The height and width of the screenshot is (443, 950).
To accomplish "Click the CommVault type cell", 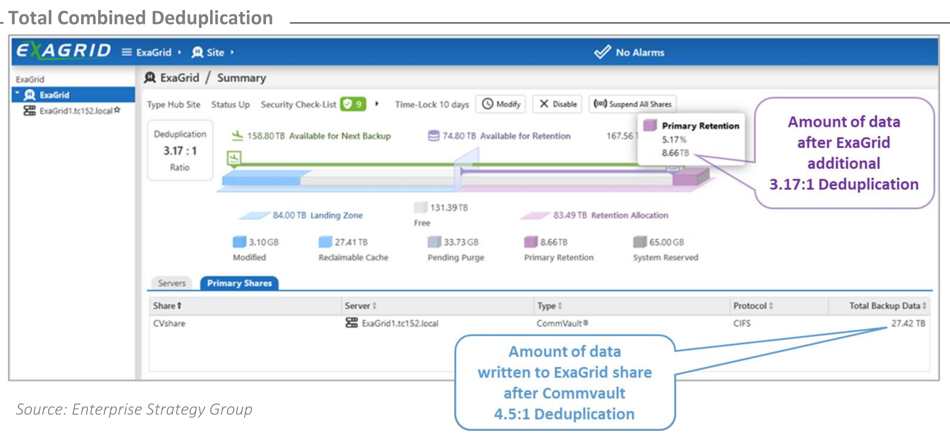I will point(562,324).
